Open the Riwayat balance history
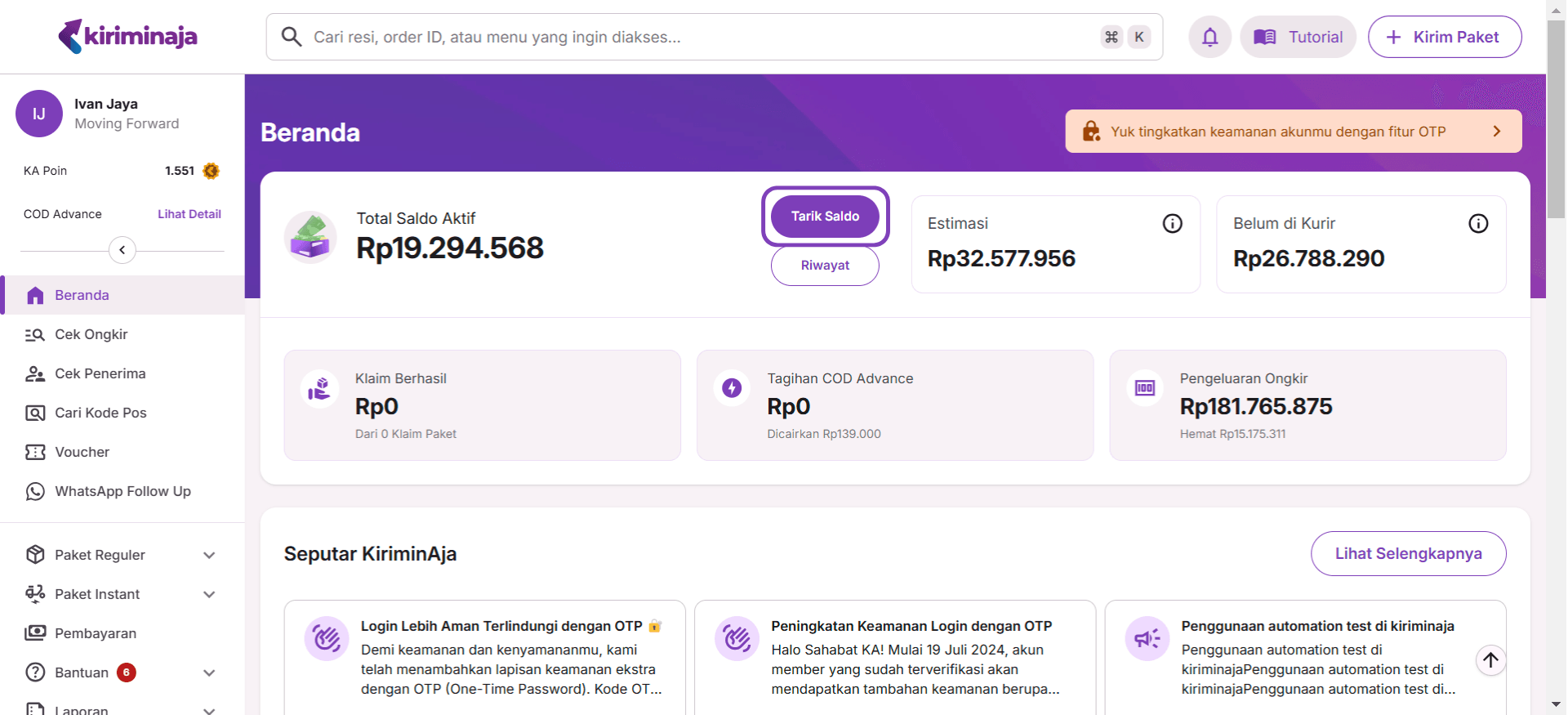The image size is (1568, 715). point(825,266)
